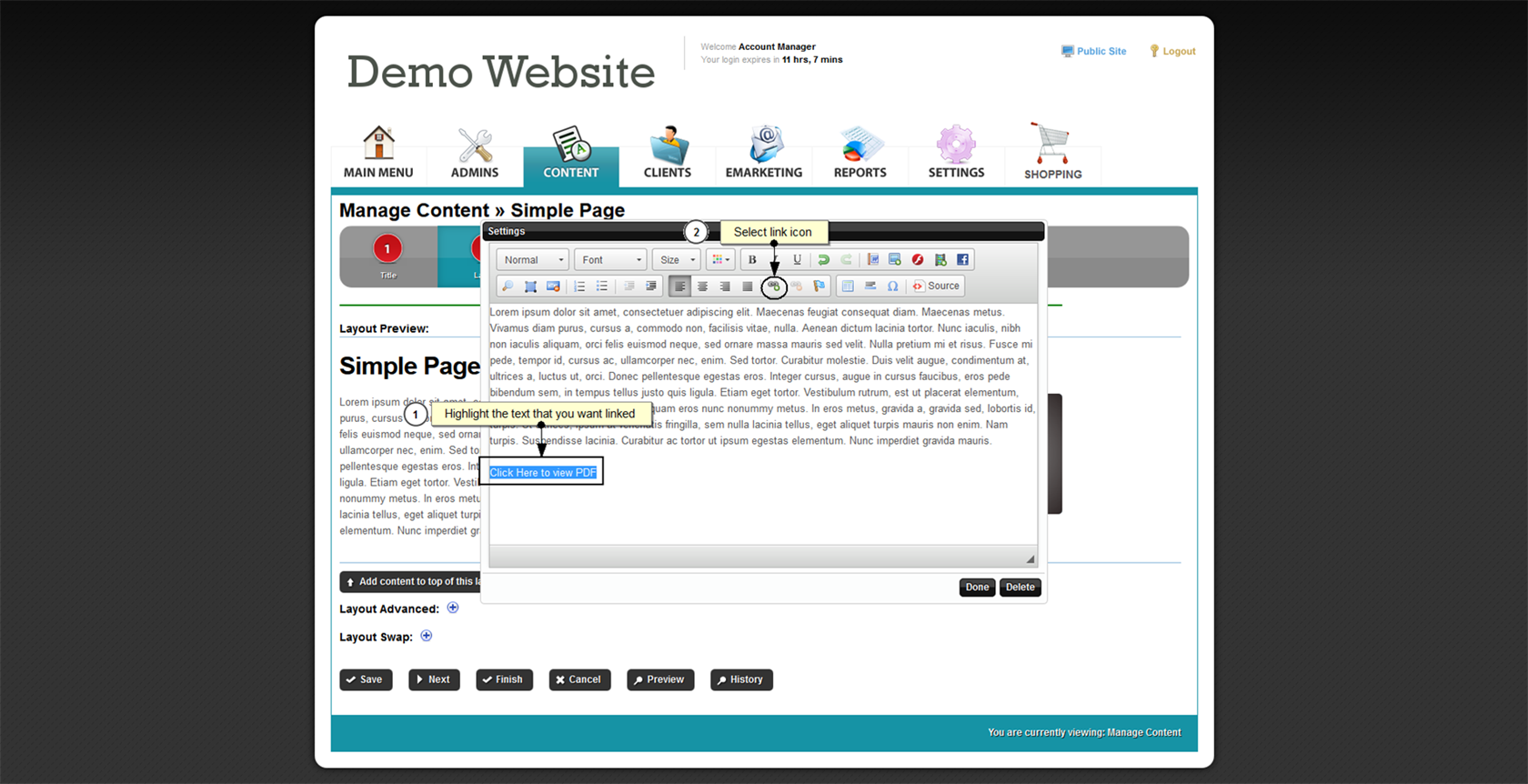Image resolution: width=1528 pixels, height=784 pixels.
Task: Expand the Layout Advanced section
Action: click(x=453, y=608)
